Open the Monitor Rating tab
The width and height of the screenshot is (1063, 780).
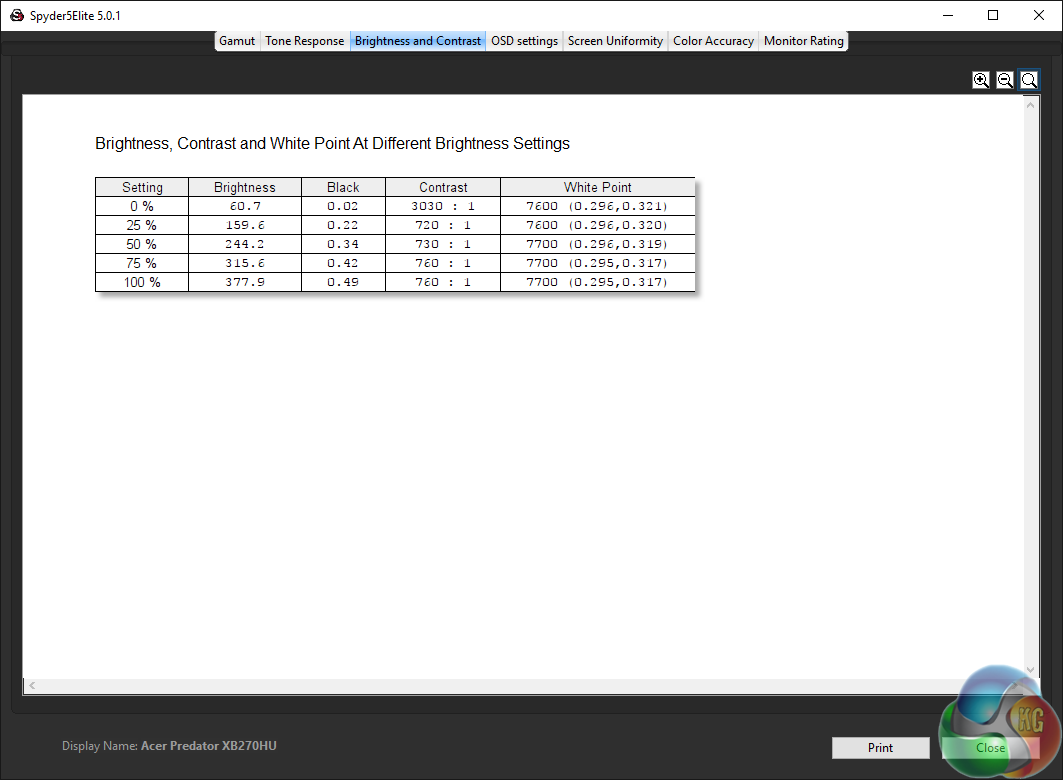tap(803, 41)
